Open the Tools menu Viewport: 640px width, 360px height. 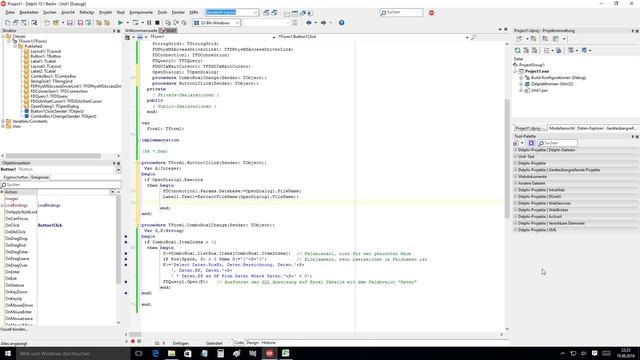tap(162, 13)
